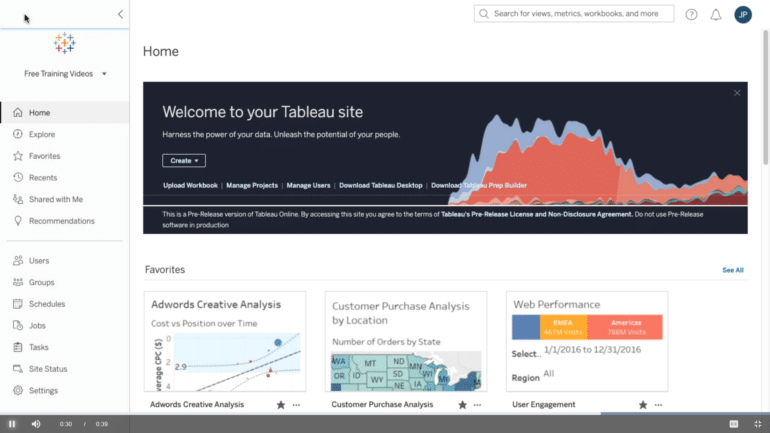
Task: Click the Favorites star icon in sidebar
Action: click(x=18, y=156)
